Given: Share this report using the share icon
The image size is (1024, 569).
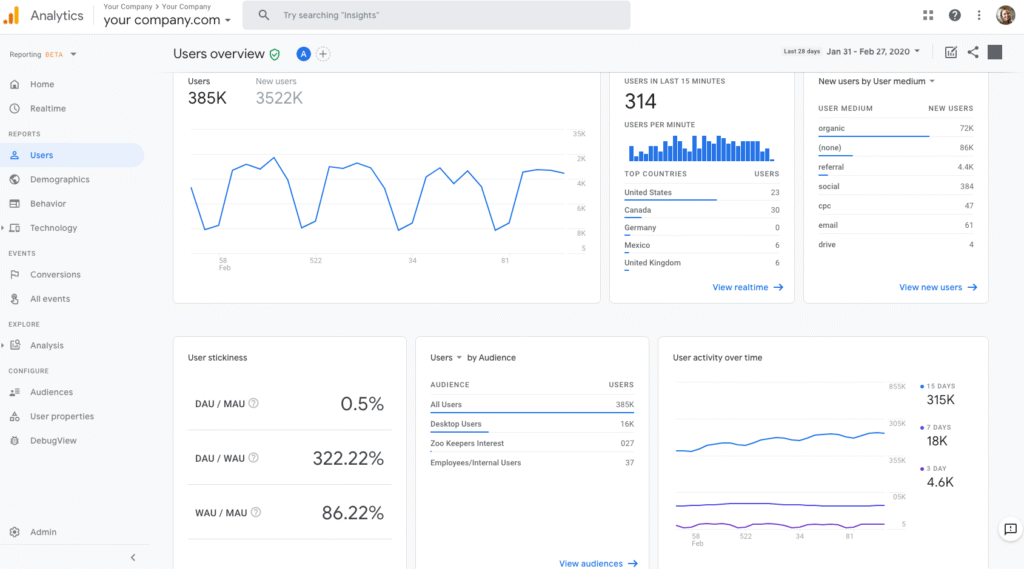Looking at the screenshot, I should click(973, 52).
